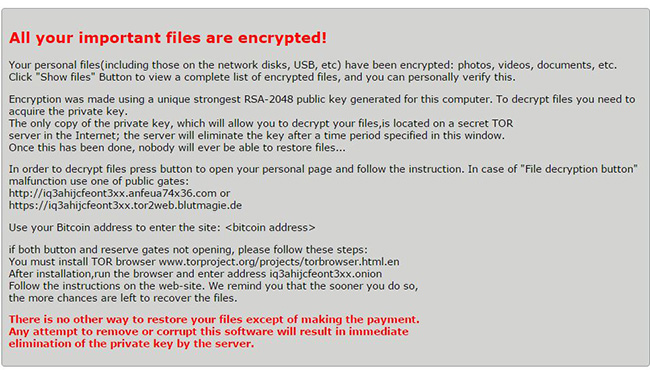This screenshot has height=370, width=650.
Task: Click the red 'There is no other way' warning line
Action: 214,319
